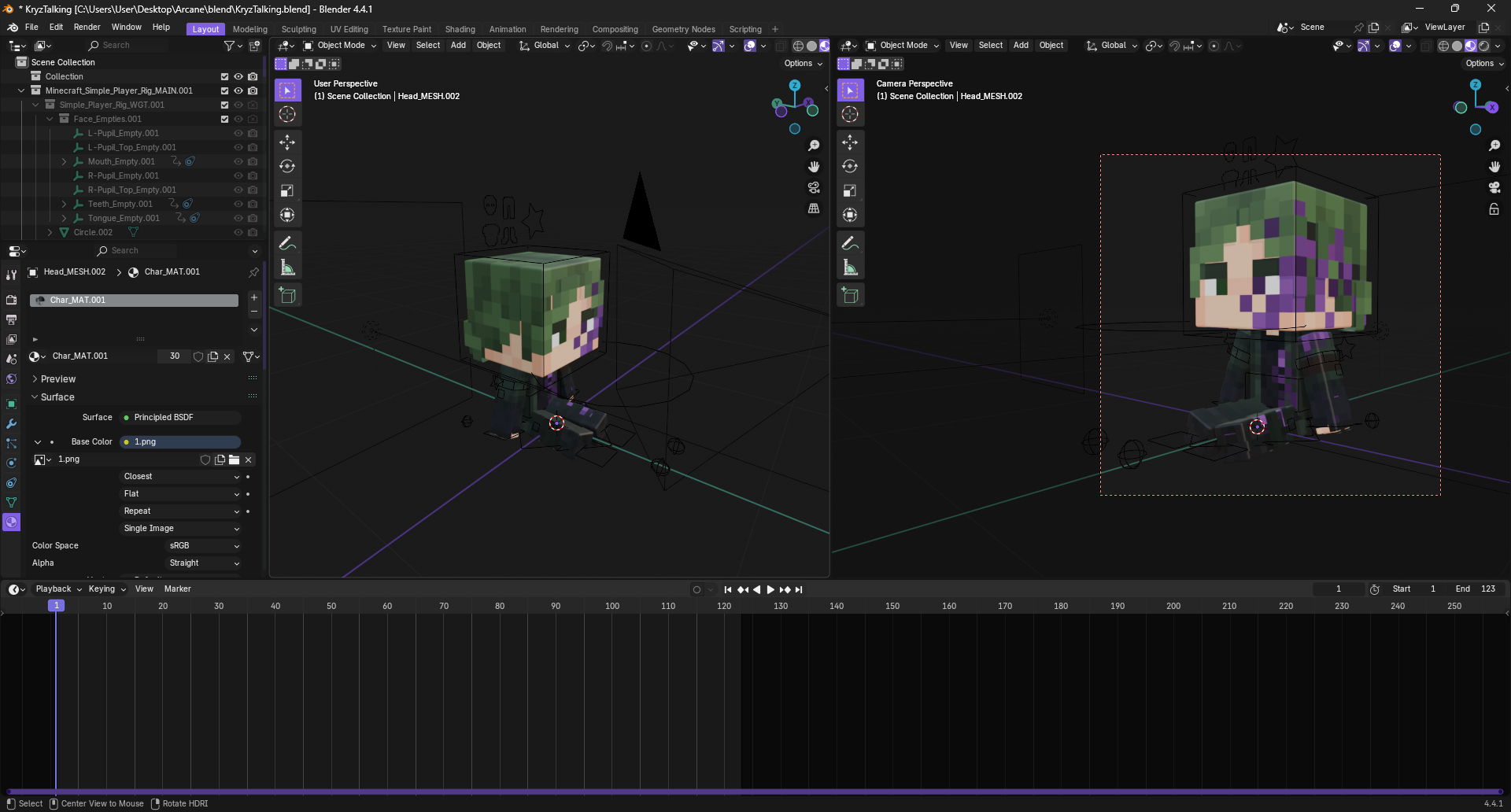Add a new material slot with the plus icon

(254, 297)
